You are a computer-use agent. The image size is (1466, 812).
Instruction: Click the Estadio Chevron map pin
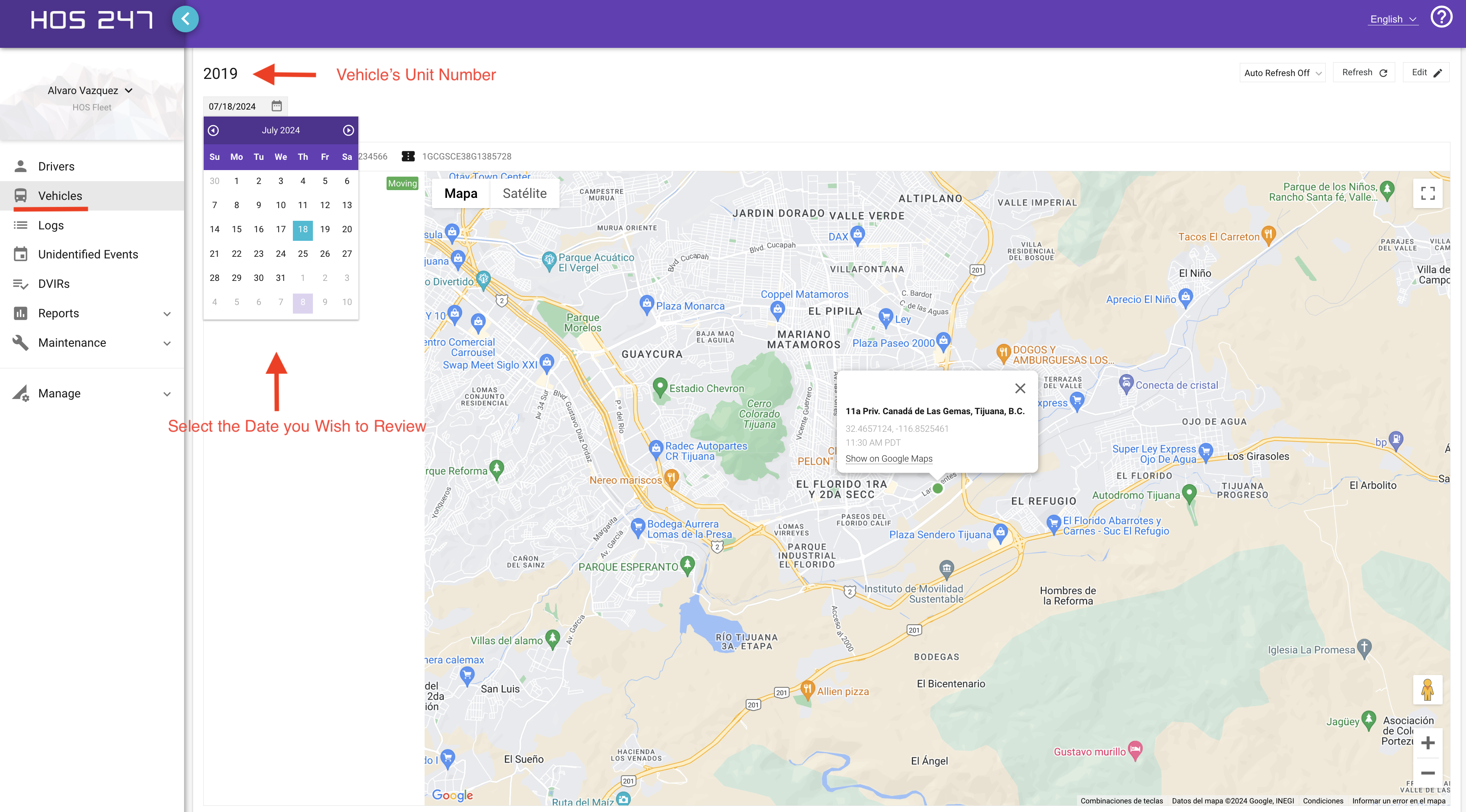(660, 387)
